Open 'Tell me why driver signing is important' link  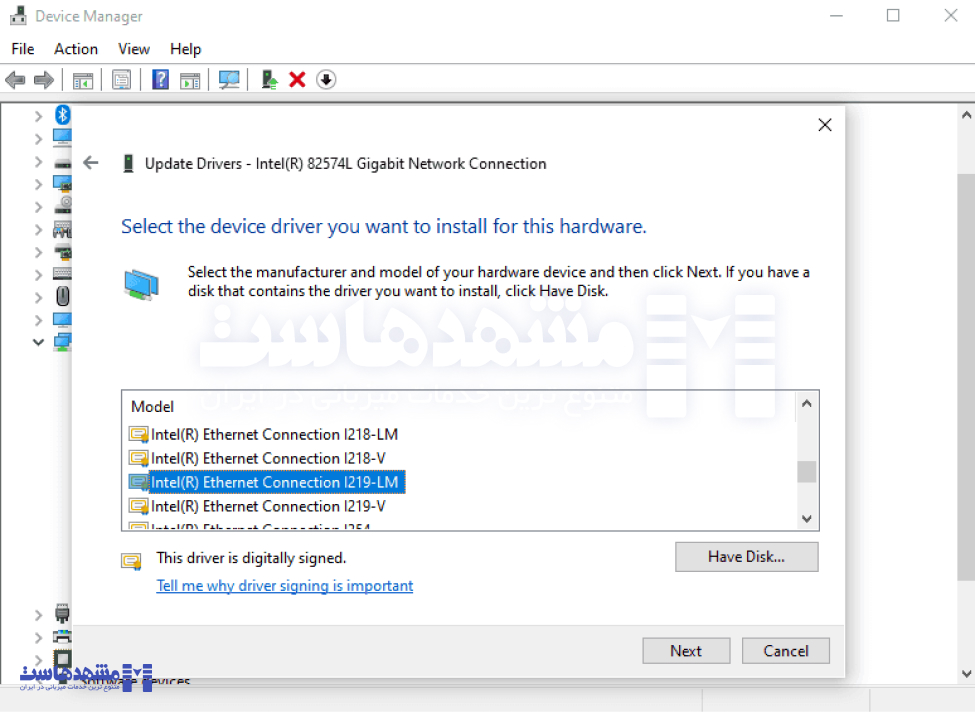coord(285,586)
